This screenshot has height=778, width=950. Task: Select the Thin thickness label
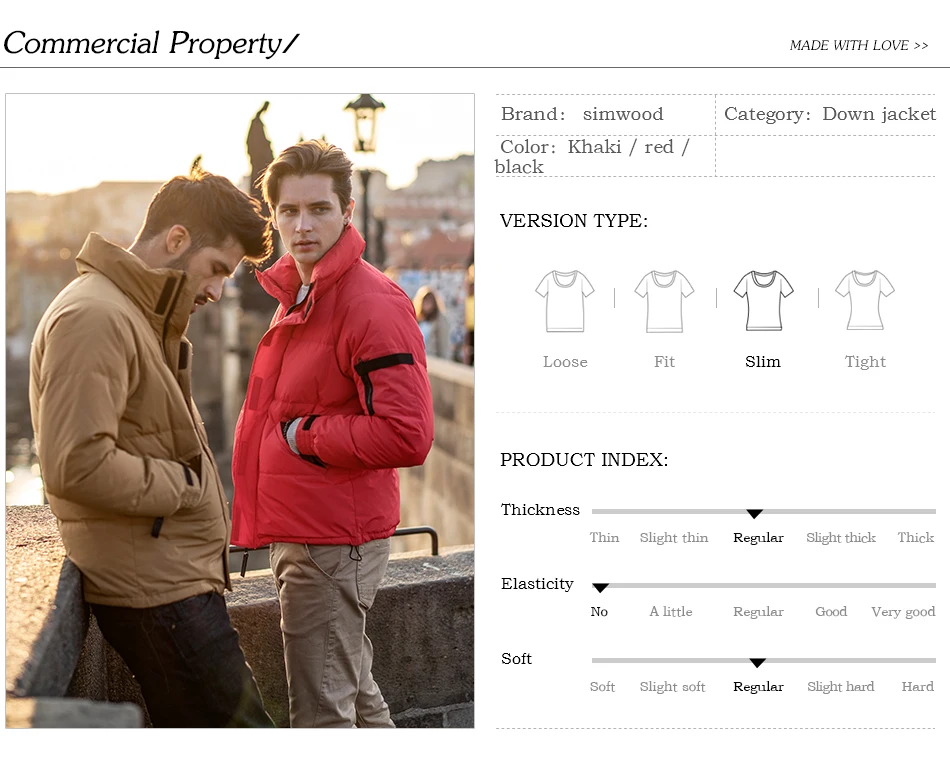click(x=604, y=537)
